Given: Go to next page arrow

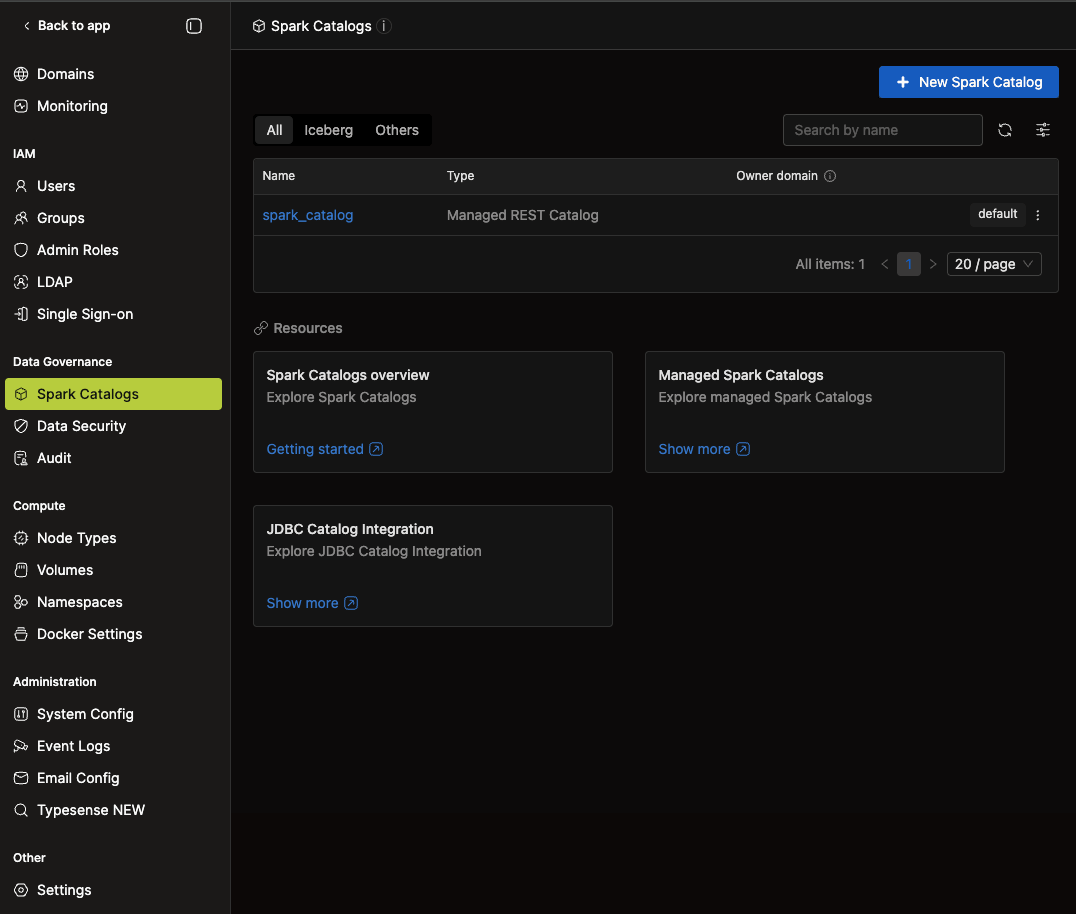Looking at the screenshot, I should coord(933,264).
